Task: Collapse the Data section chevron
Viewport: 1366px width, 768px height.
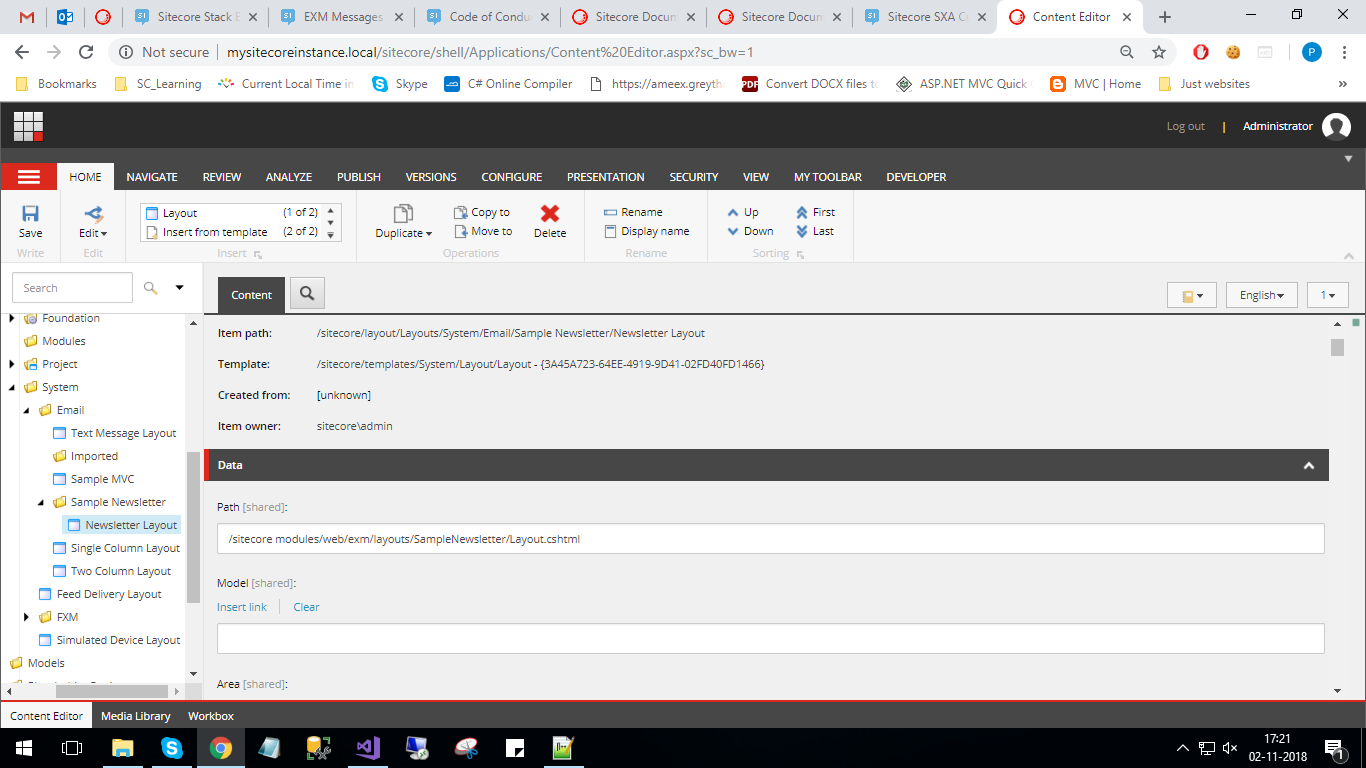Action: [x=1309, y=465]
